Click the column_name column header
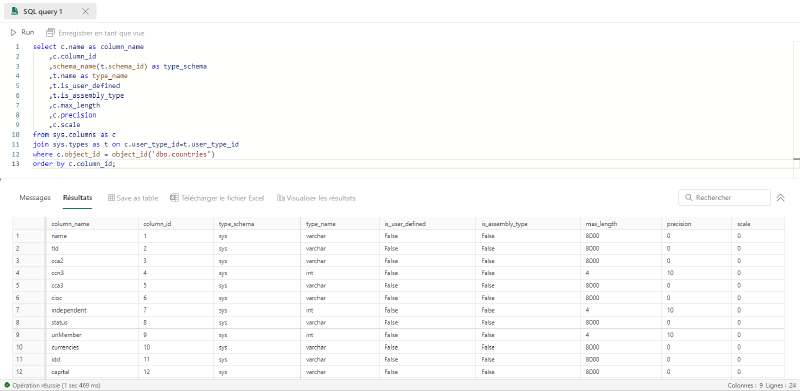The width and height of the screenshot is (800, 391). pos(92,224)
